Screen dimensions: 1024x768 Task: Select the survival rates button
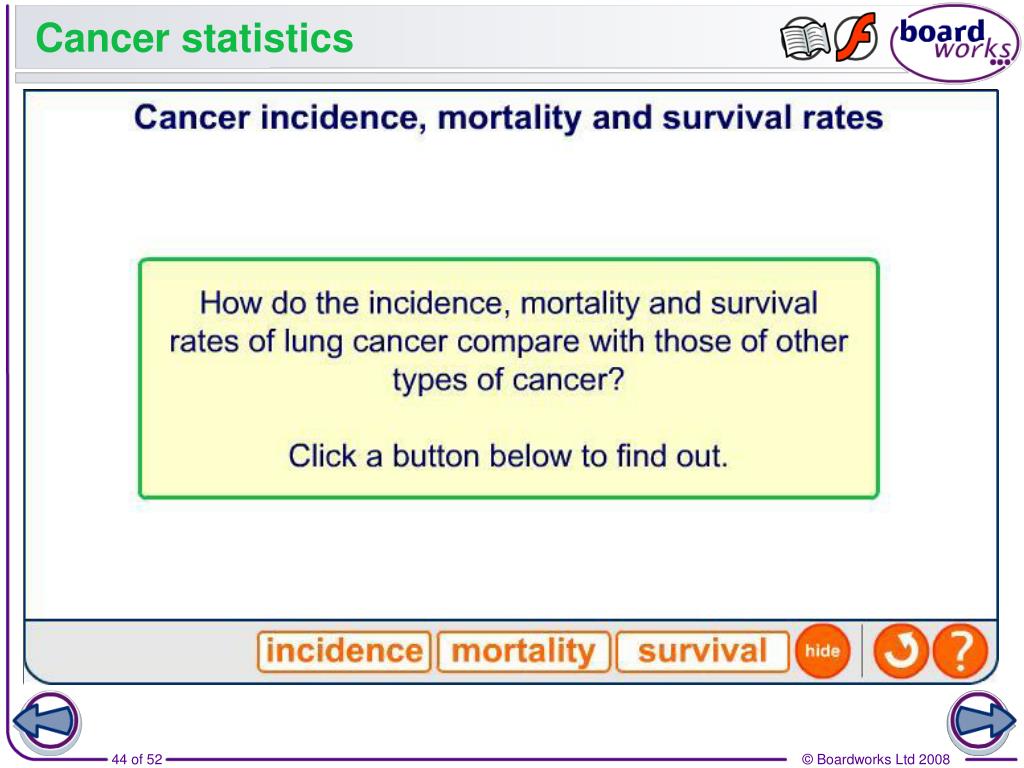pyautogui.click(x=703, y=651)
